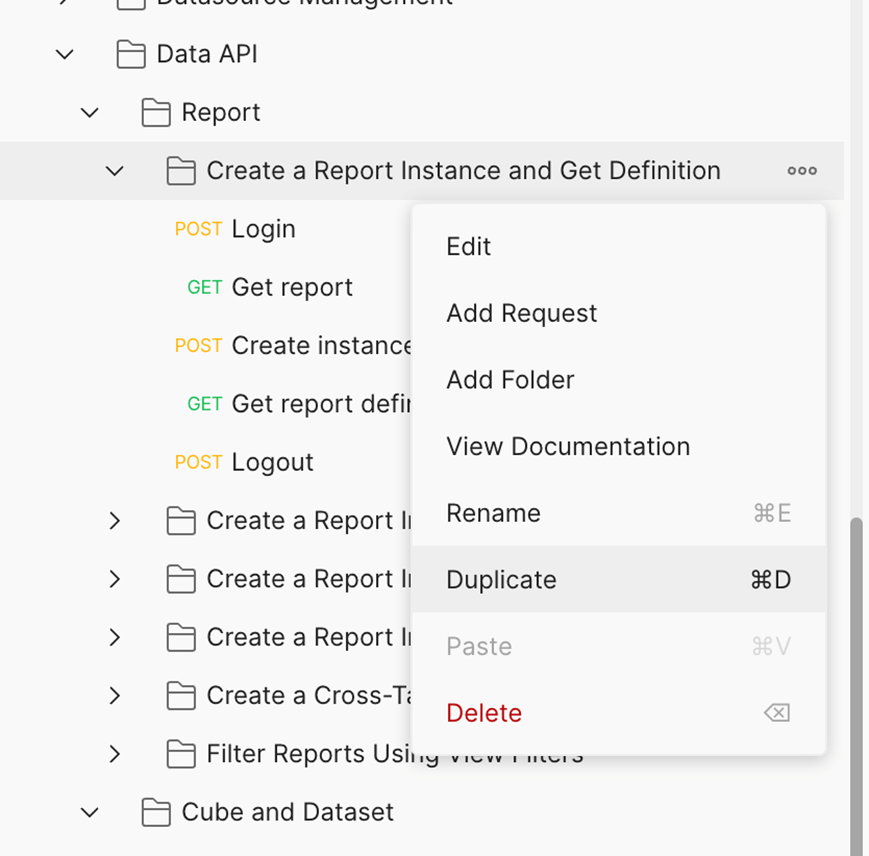Collapse Create a Report Instance and Get Definition

pyautogui.click(x=113, y=171)
